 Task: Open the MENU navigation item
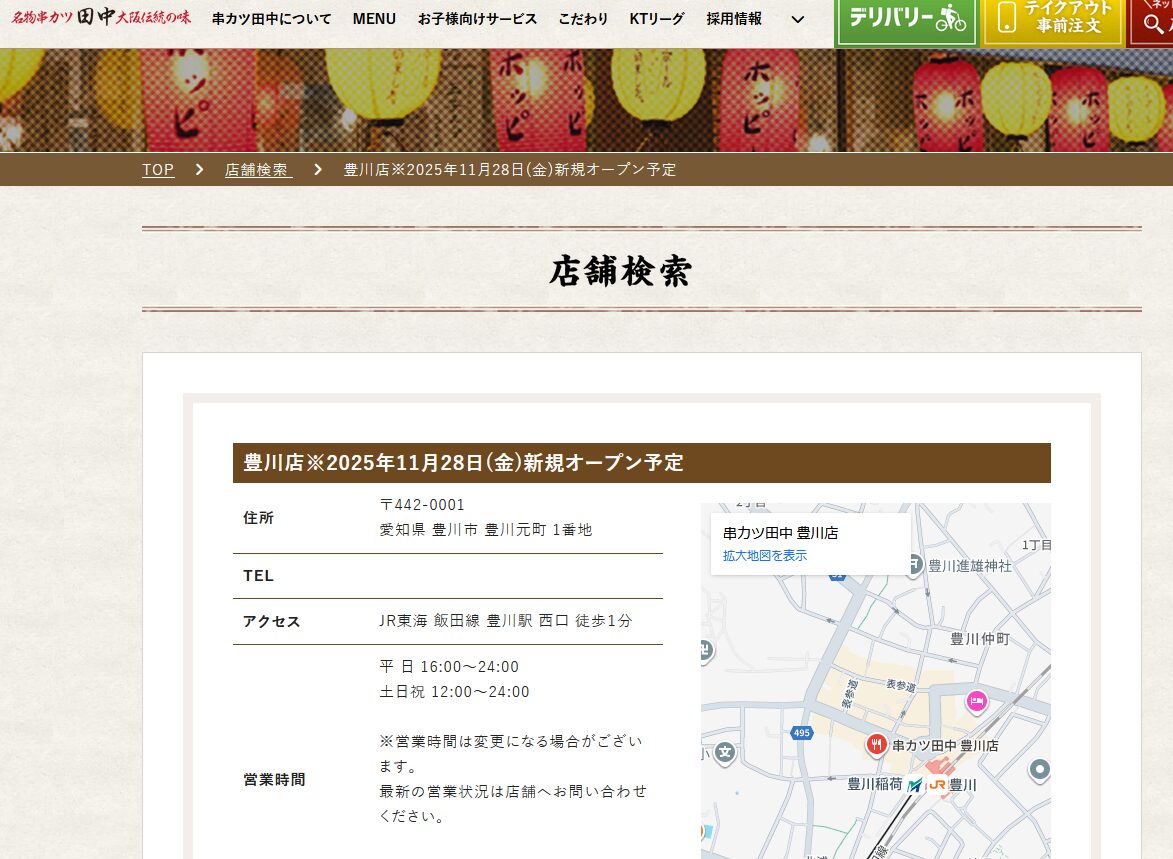pos(374,19)
